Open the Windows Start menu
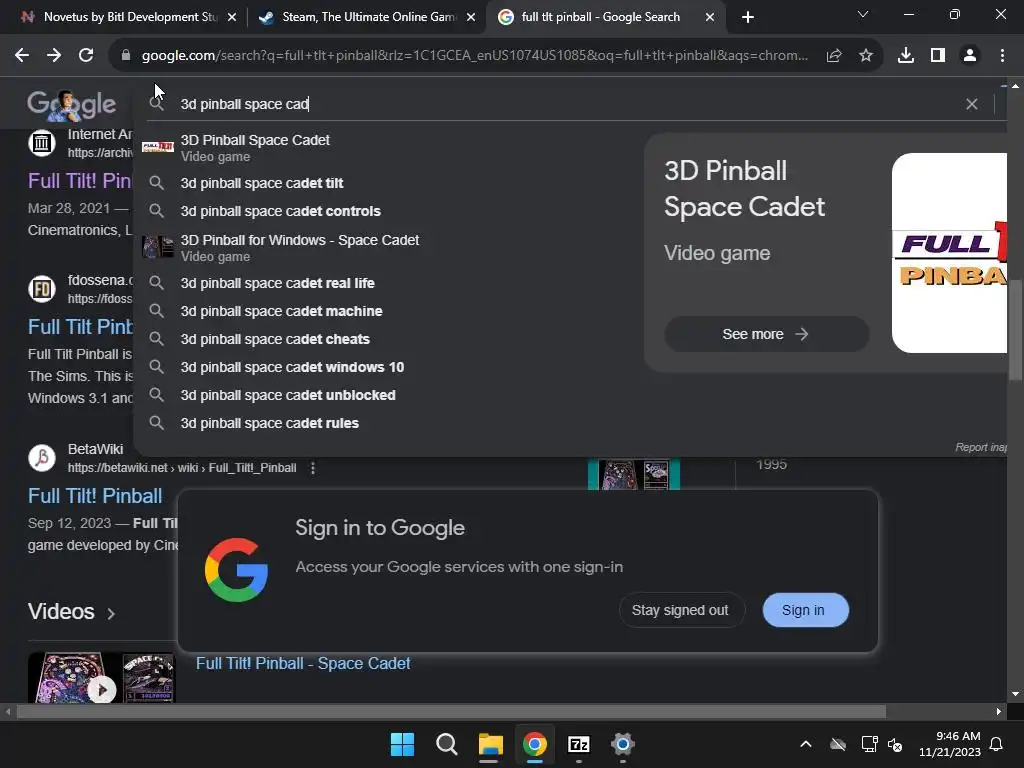 402,744
